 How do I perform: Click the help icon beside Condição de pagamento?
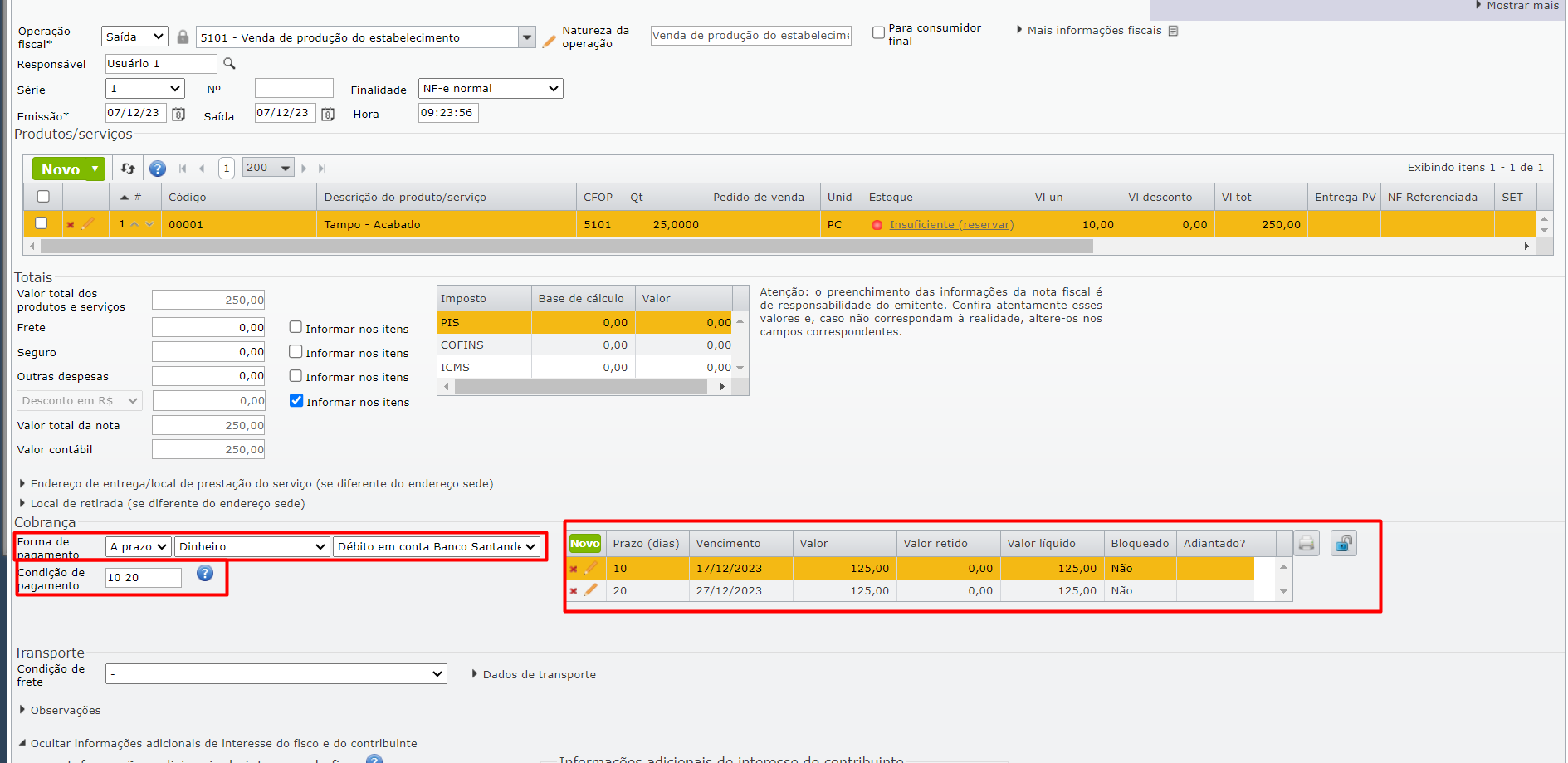point(205,574)
